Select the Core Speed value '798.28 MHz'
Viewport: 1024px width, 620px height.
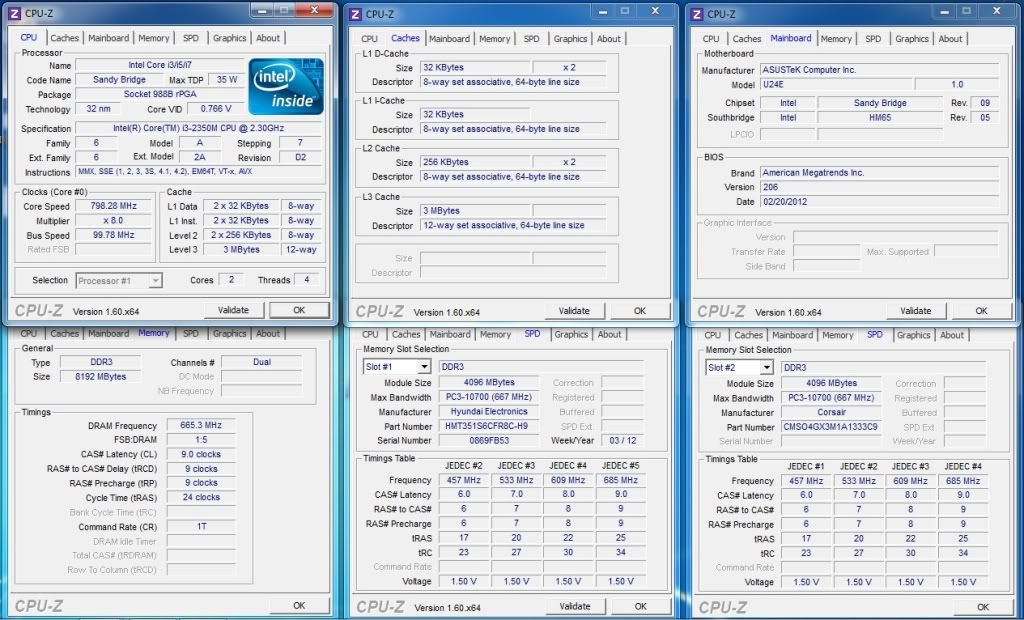pyautogui.click(x=114, y=206)
